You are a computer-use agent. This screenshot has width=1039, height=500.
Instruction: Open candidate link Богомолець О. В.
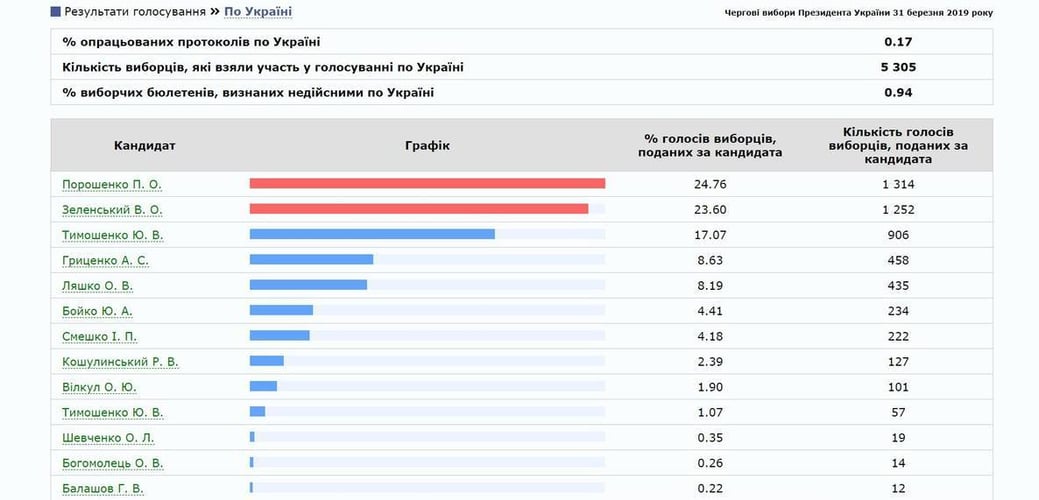113,463
